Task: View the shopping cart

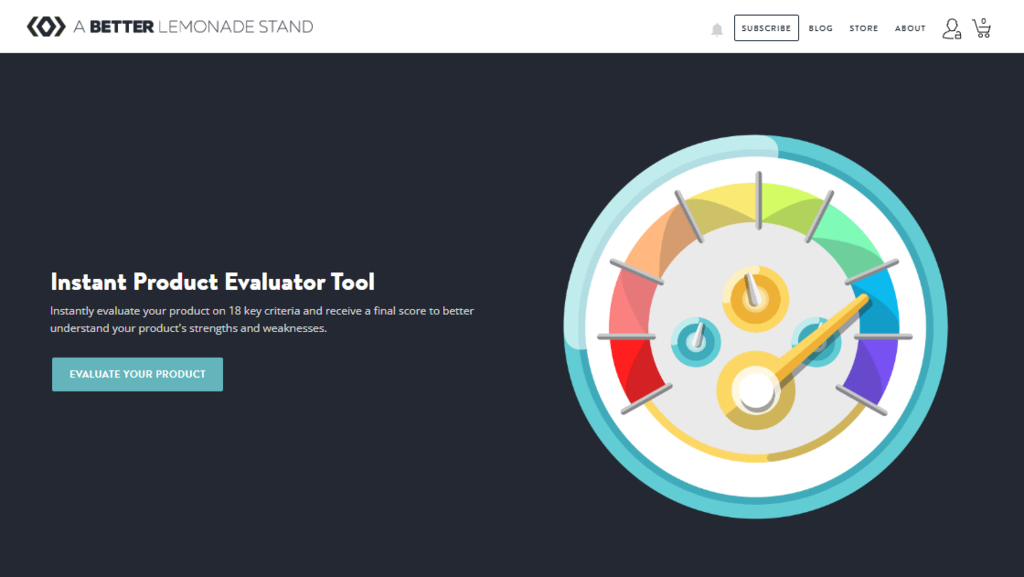Action: [x=982, y=28]
